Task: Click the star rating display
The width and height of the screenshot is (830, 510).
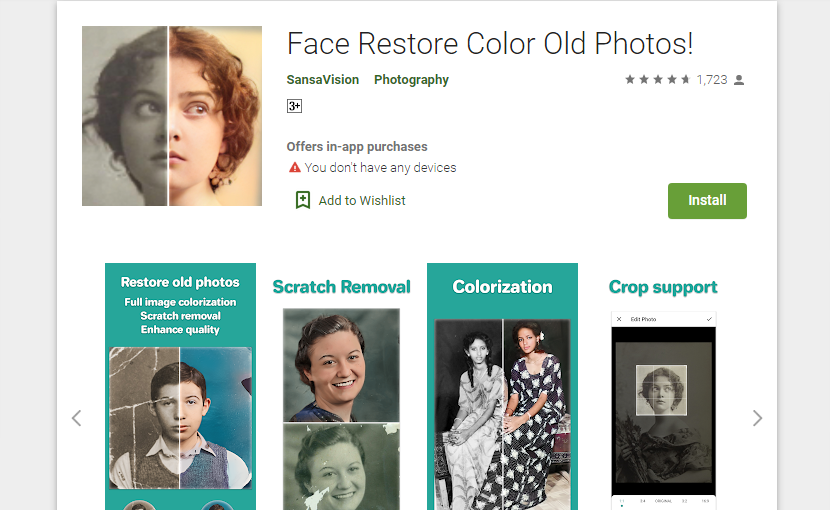Action: coord(657,79)
